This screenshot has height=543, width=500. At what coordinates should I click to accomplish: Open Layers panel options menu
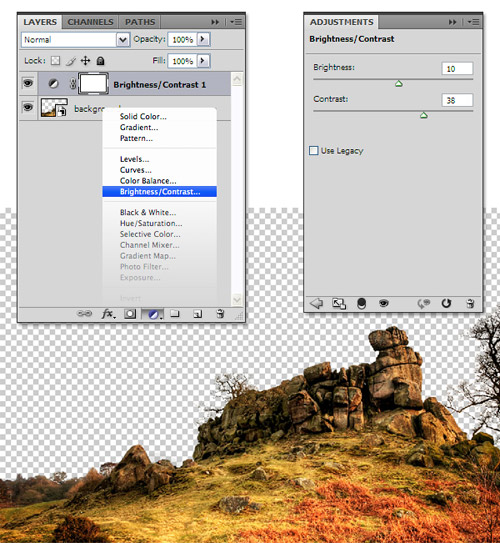click(x=236, y=22)
